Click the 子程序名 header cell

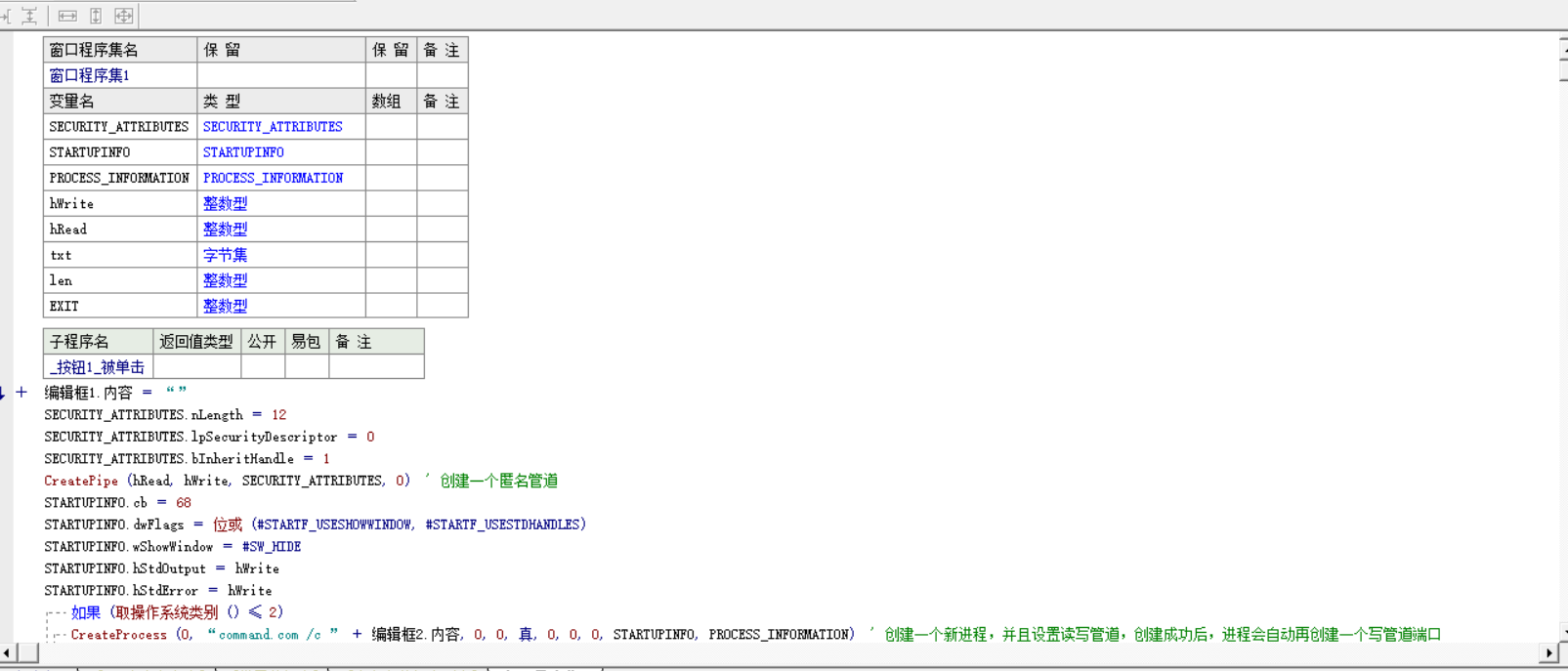99,341
